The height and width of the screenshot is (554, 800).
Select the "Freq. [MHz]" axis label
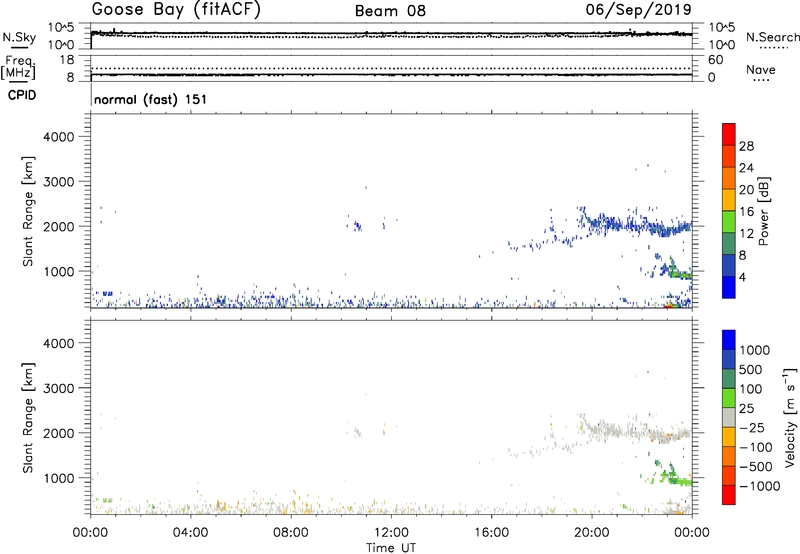click(x=19, y=68)
